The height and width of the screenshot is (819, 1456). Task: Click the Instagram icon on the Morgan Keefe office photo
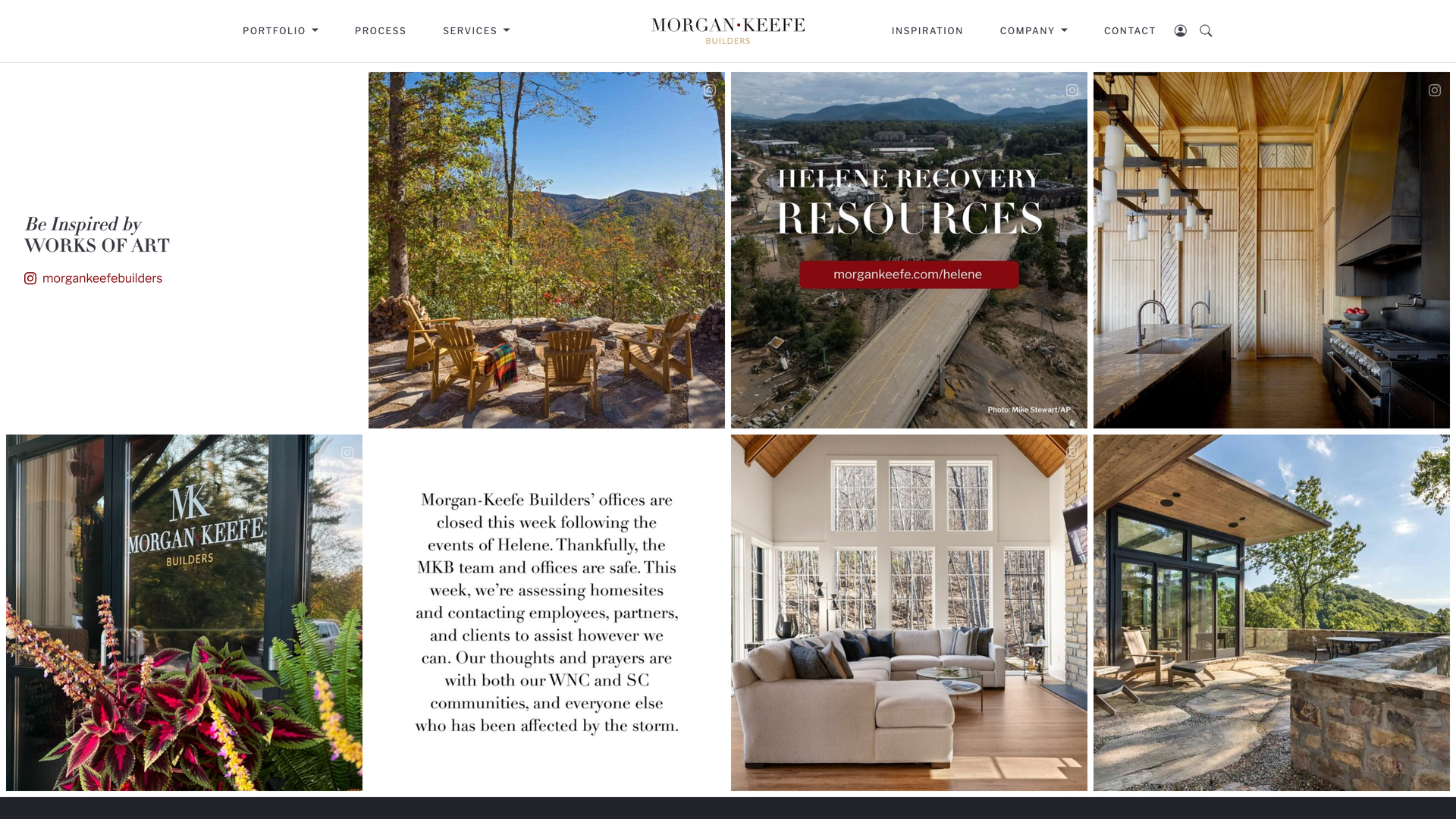pos(347,453)
